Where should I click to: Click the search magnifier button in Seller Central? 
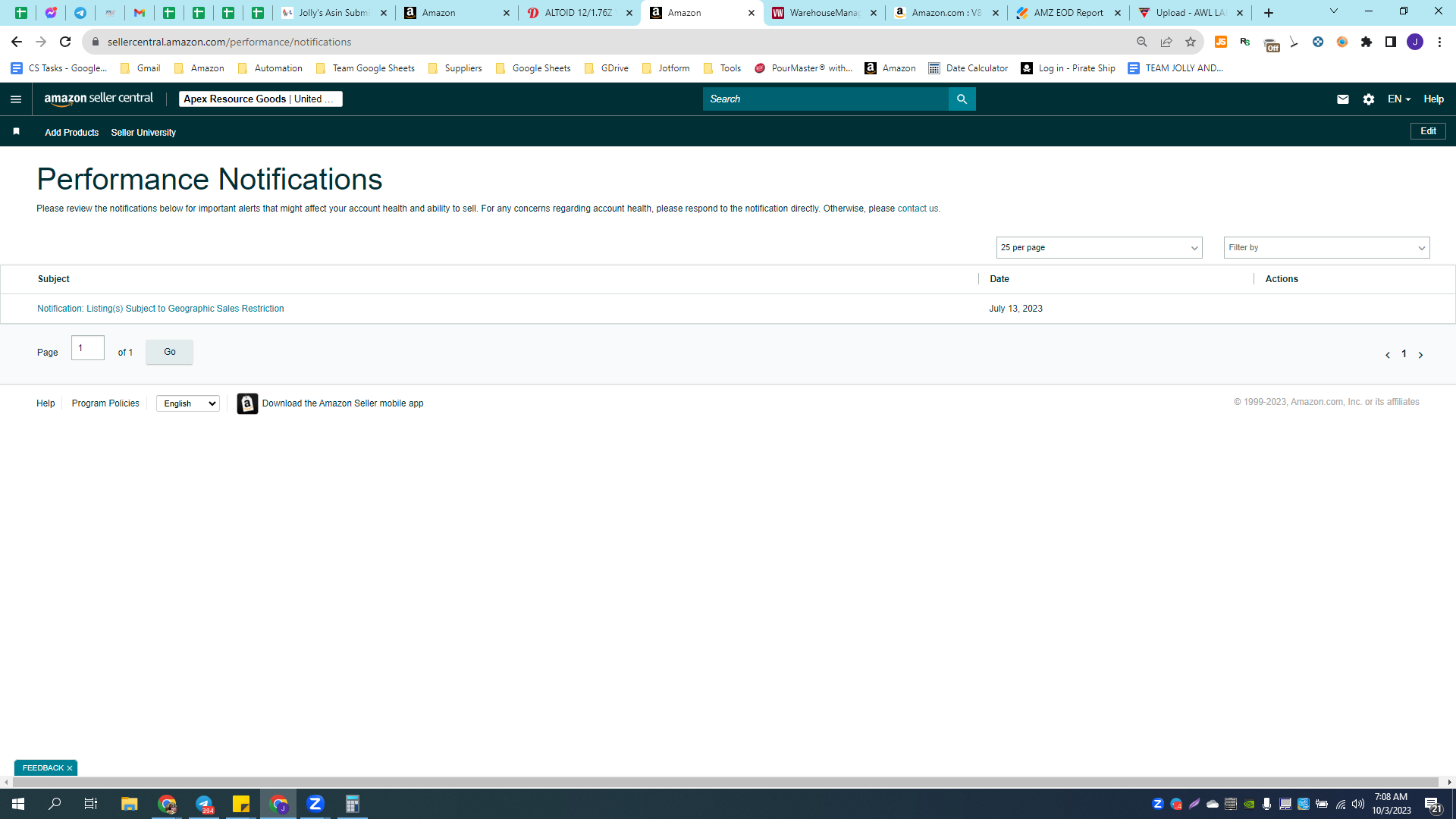[962, 99]
